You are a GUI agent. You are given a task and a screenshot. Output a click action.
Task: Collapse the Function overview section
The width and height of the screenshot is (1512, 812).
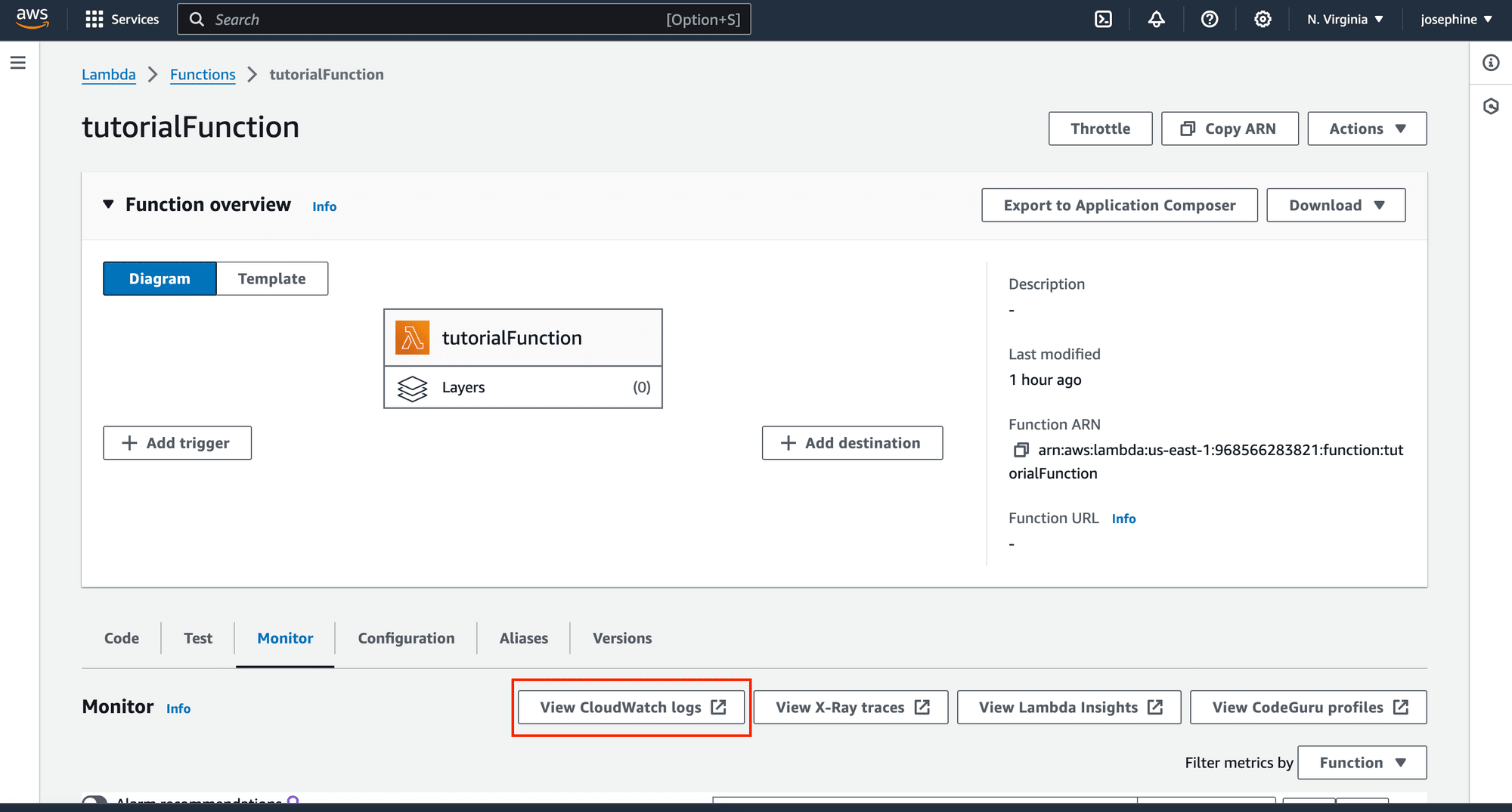[x=109, y=204]
